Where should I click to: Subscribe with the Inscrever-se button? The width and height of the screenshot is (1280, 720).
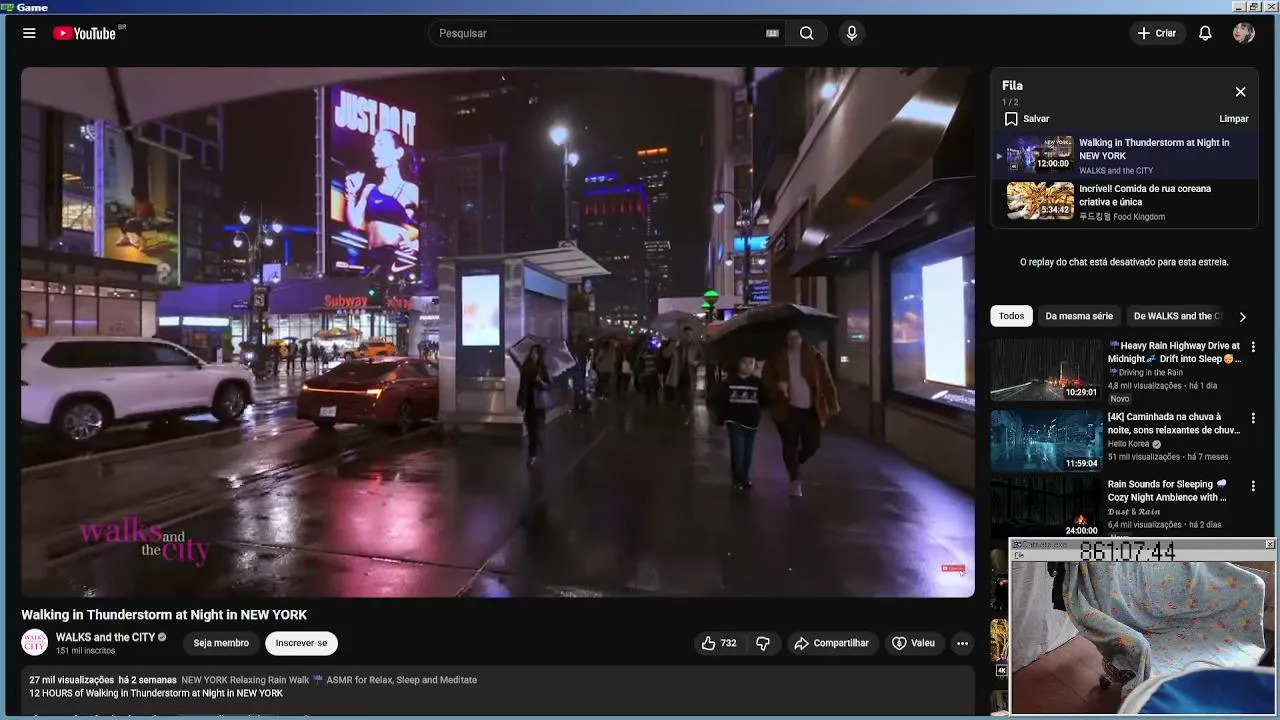click(x=301, y=643)
